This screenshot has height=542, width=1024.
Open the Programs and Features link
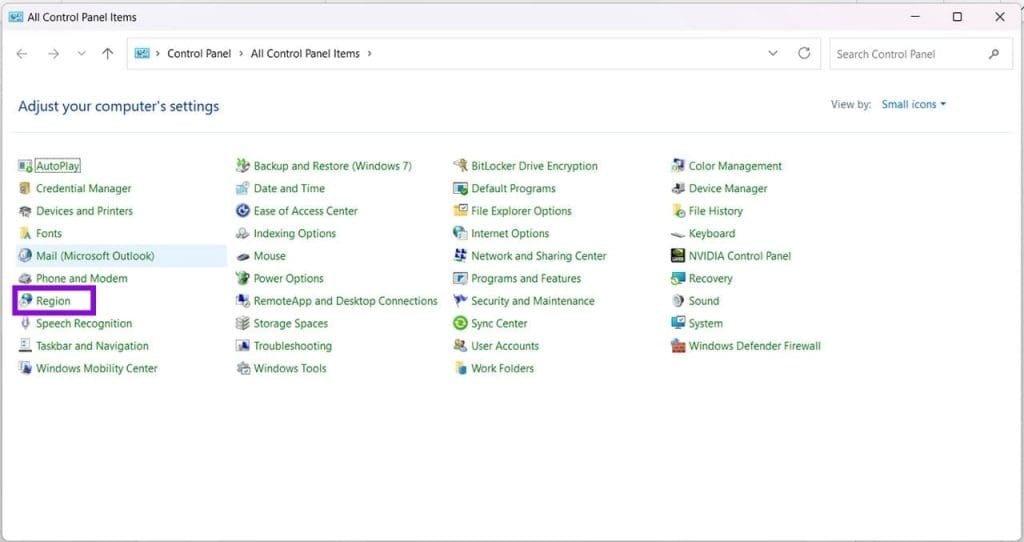tap(526, 278)
